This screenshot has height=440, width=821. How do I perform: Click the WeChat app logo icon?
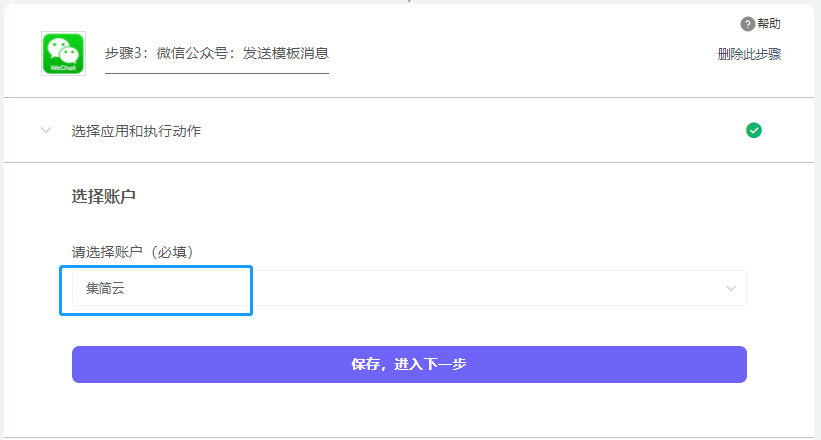tap(62, 53)
